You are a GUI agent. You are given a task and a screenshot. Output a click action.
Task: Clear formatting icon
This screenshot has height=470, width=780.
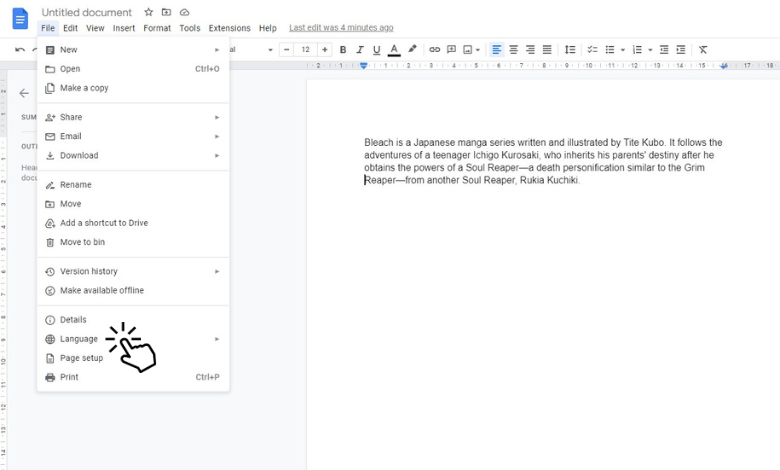pos(702,50)
